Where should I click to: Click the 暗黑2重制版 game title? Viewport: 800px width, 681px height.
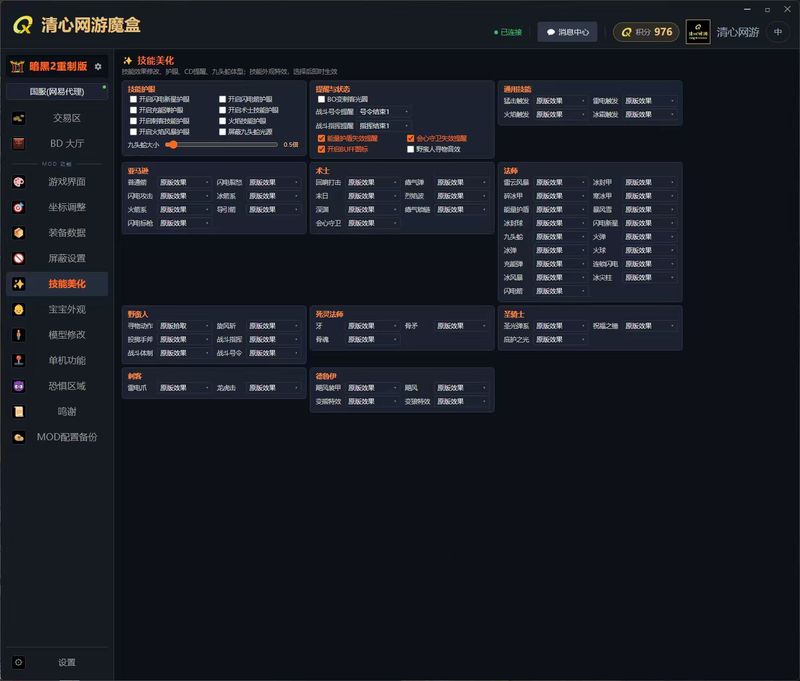58,66
